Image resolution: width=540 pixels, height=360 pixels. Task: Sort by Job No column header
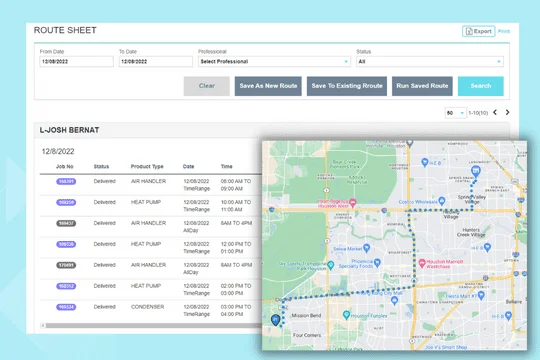(65, 166)
